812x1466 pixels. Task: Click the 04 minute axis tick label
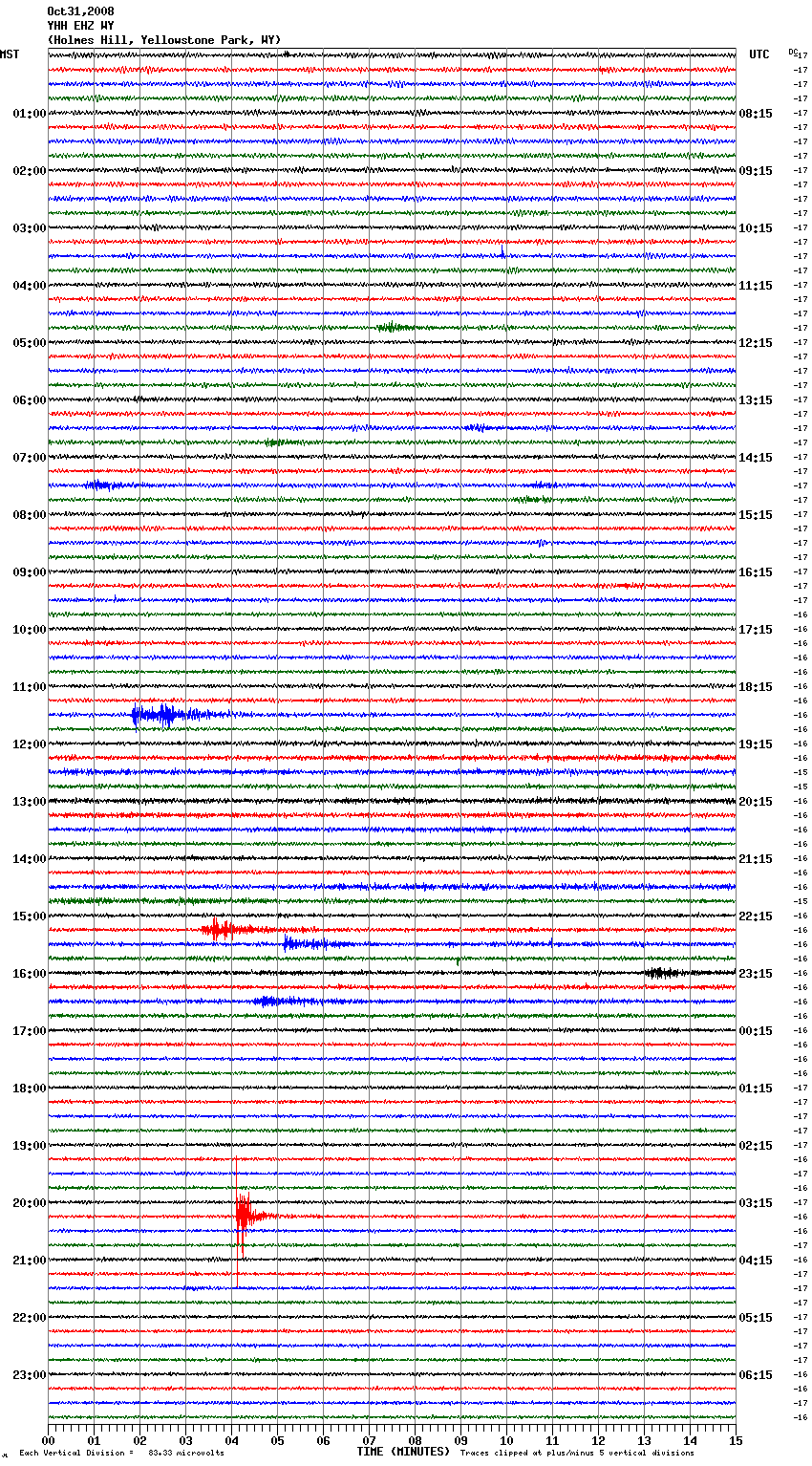(x=231, y=1440)
